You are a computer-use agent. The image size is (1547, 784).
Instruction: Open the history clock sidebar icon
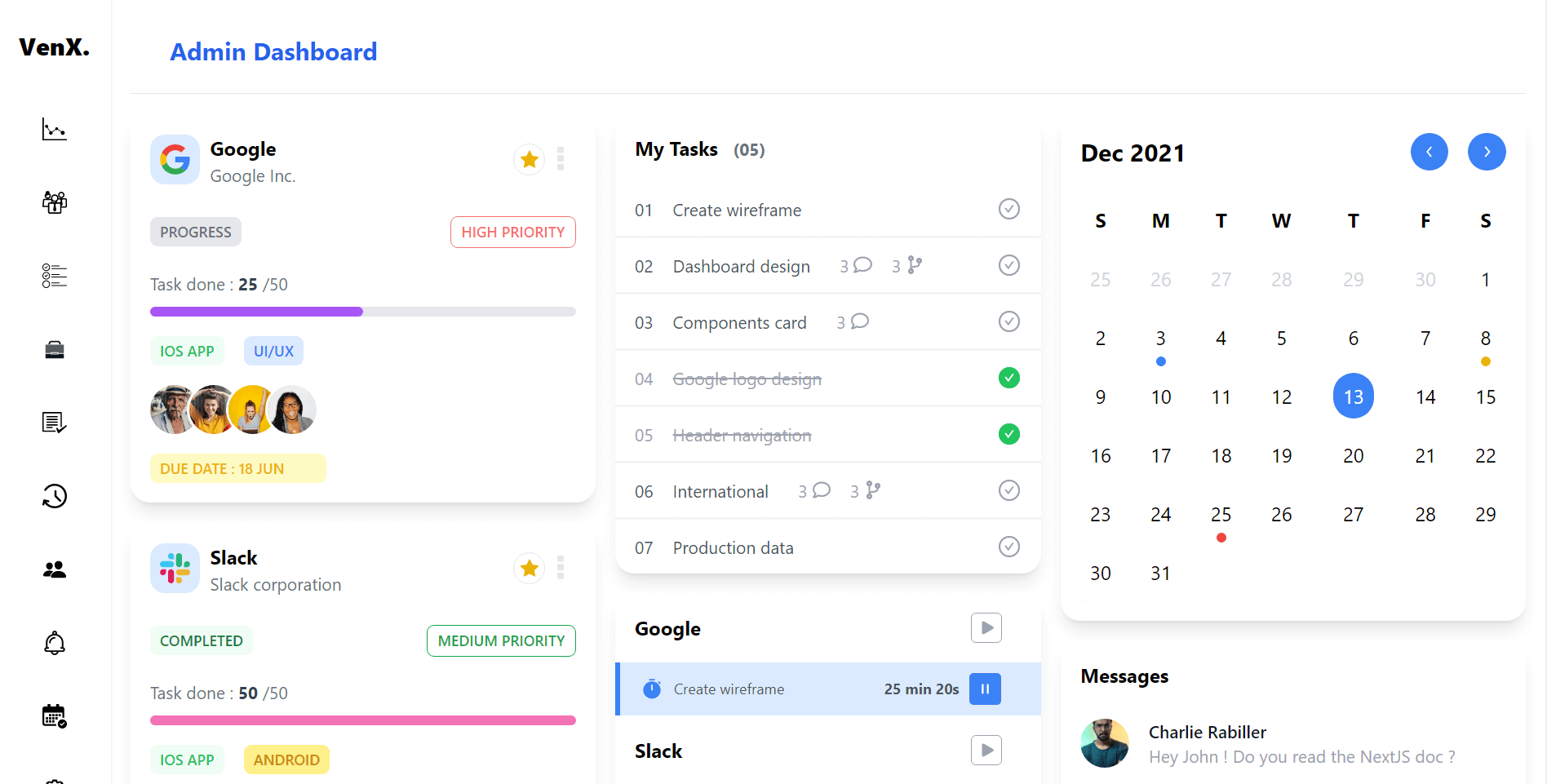pos(55,496)
